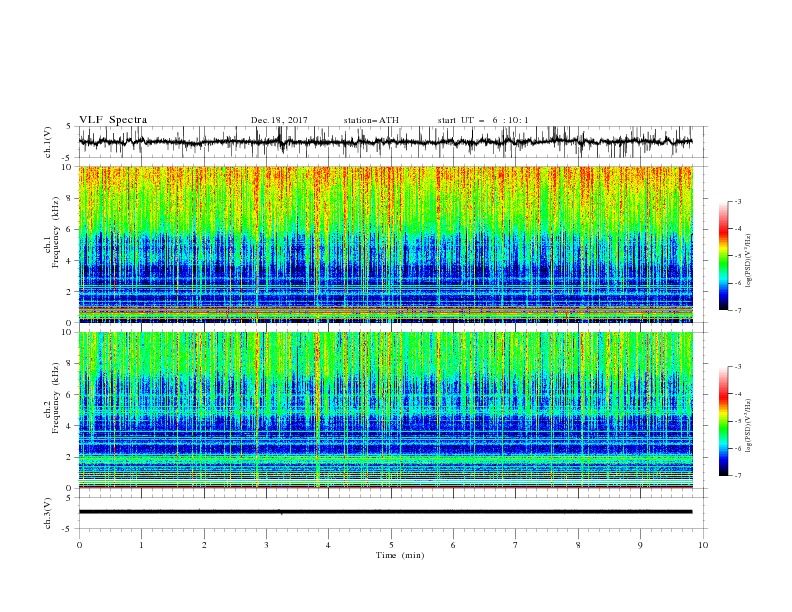Click the "2" kHz tick of ch.1 spectrogram
The image size is (792, 612).
click(x=71, y=291)
